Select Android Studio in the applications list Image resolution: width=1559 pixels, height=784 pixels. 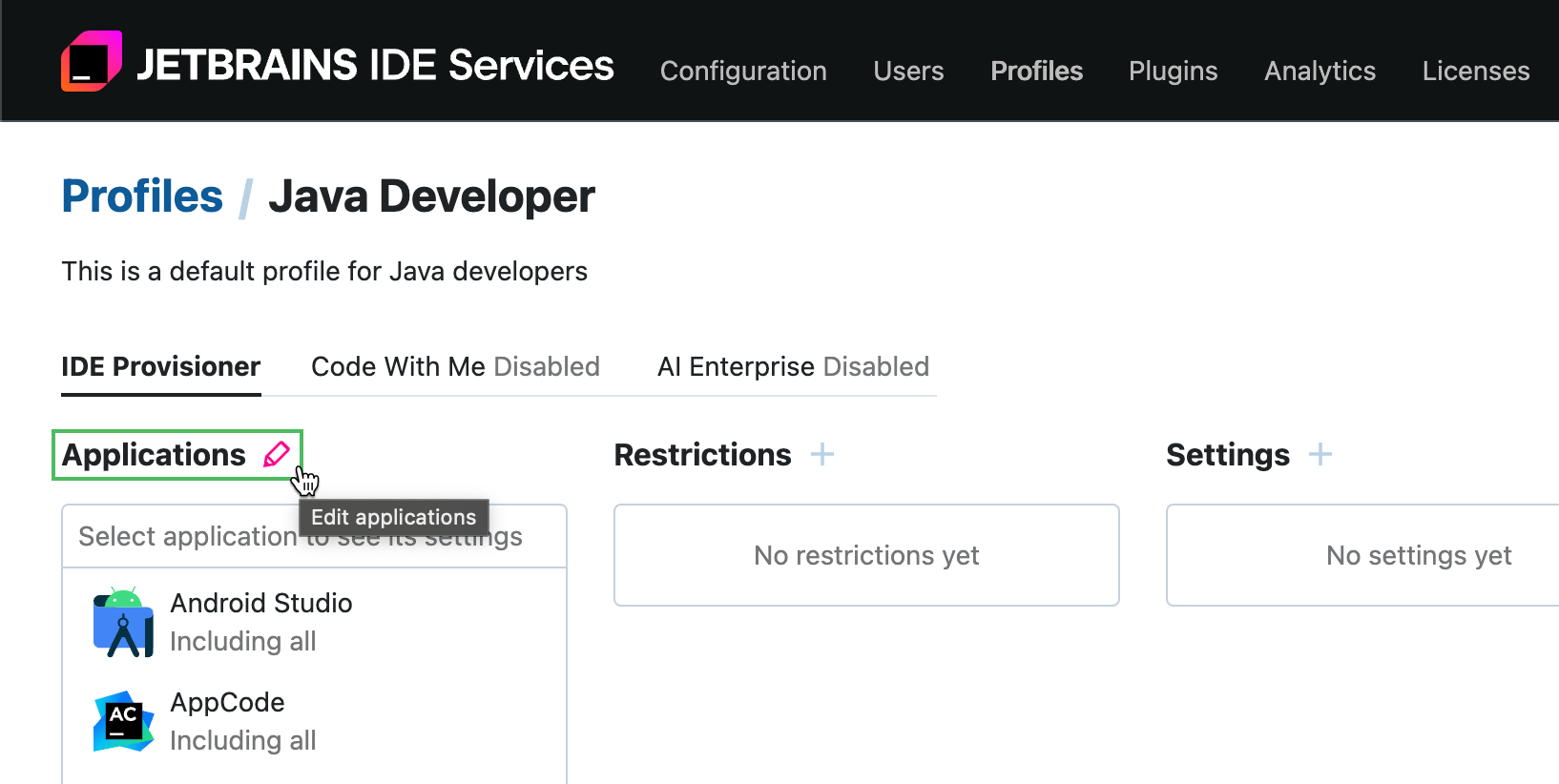click(x=261, y=604)
